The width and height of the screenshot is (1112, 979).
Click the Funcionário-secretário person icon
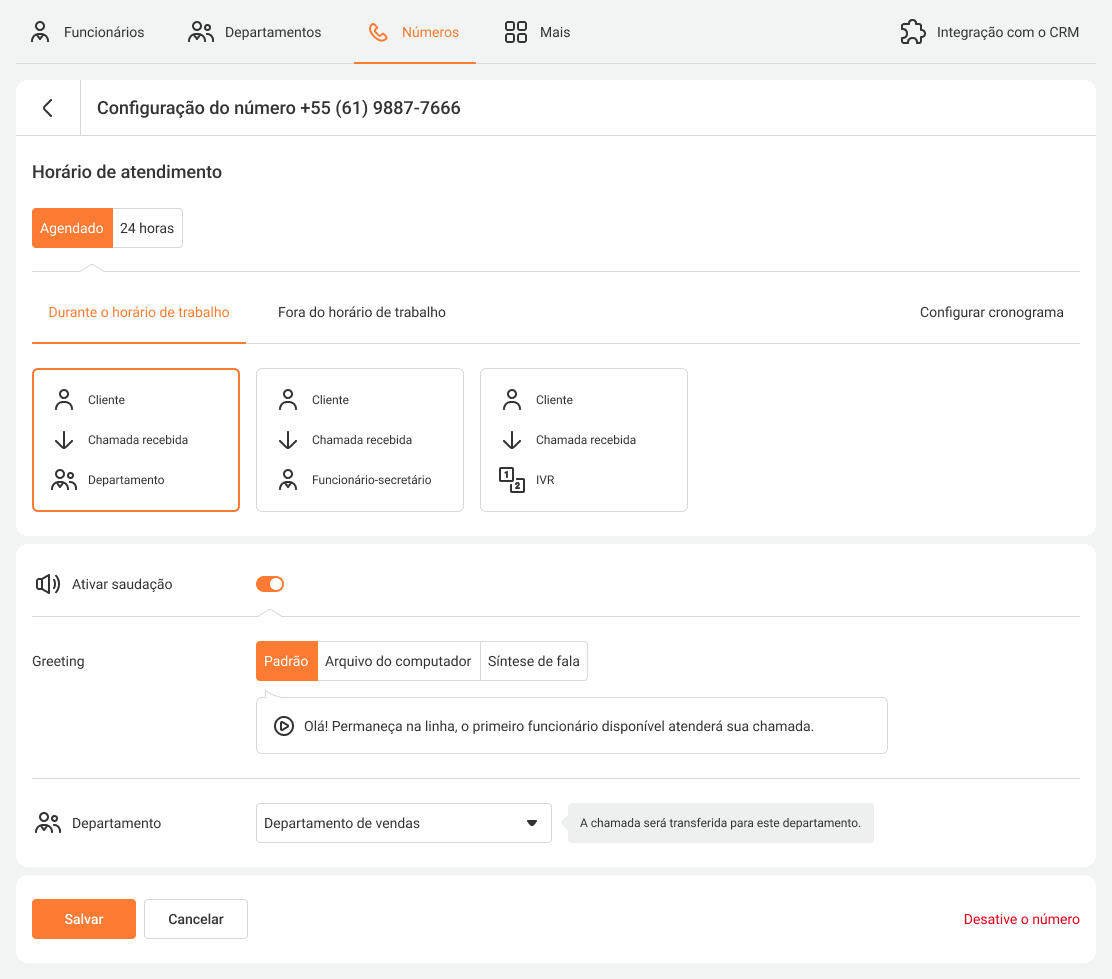click(x=288, y=480)
